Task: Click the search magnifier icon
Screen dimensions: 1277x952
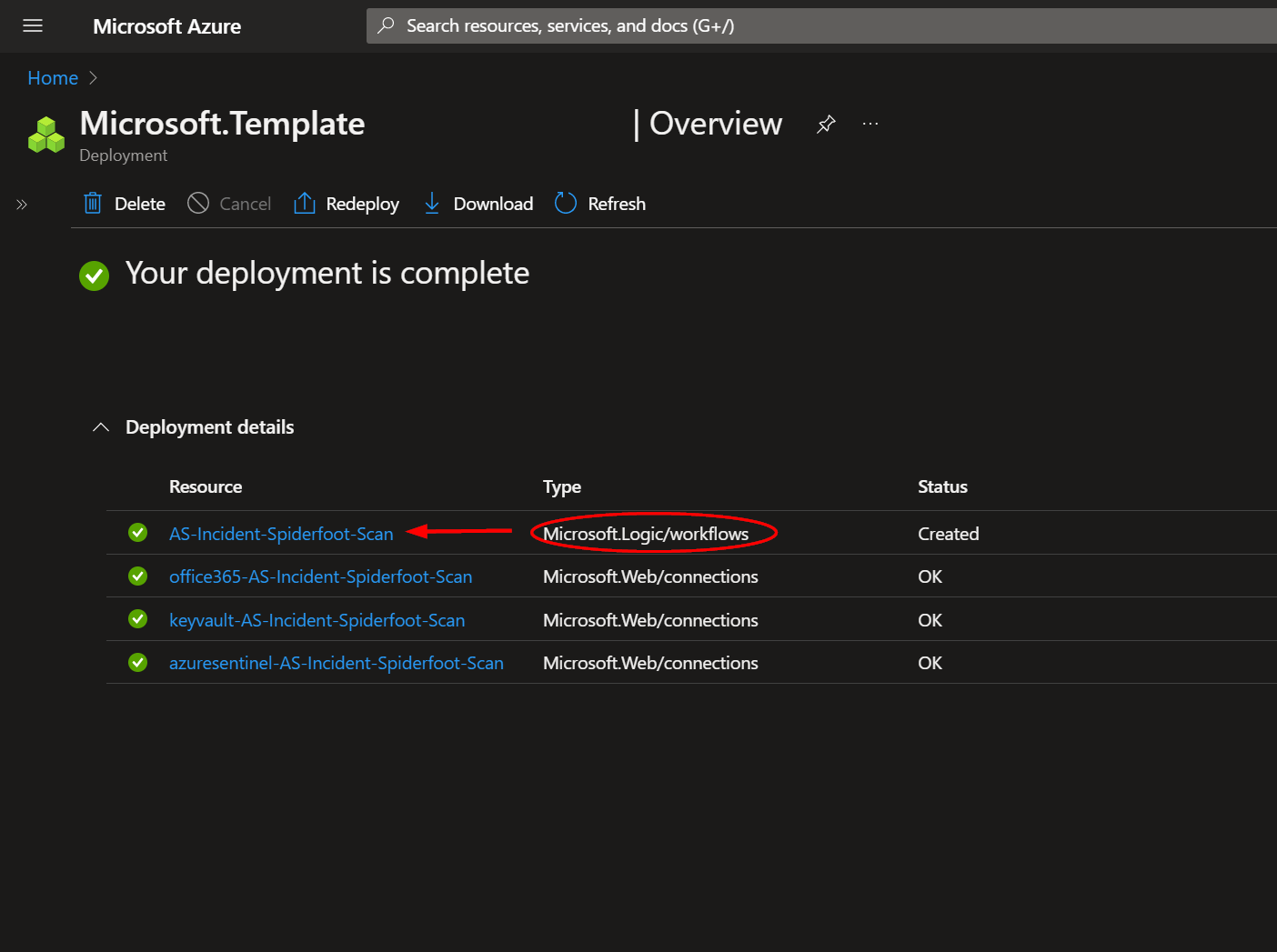Action: (386, 25)
